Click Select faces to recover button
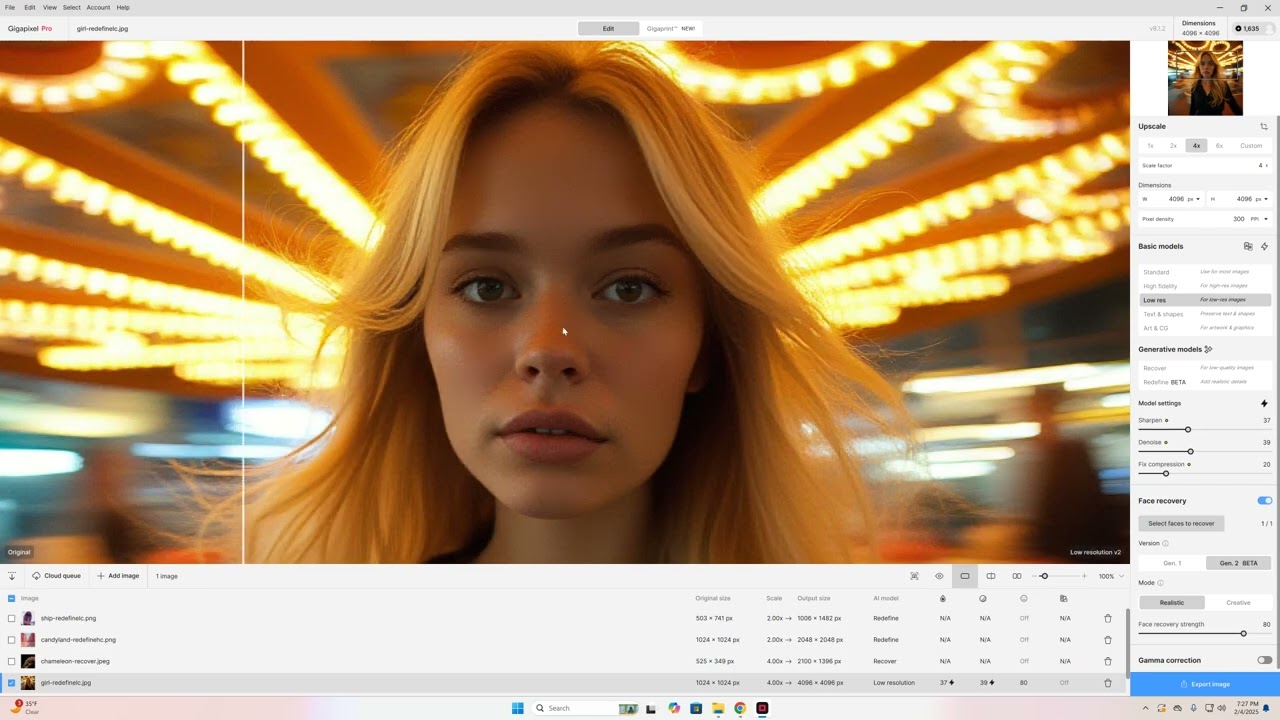Screen dimensions: 1280x720 [x=1181, y=523]
